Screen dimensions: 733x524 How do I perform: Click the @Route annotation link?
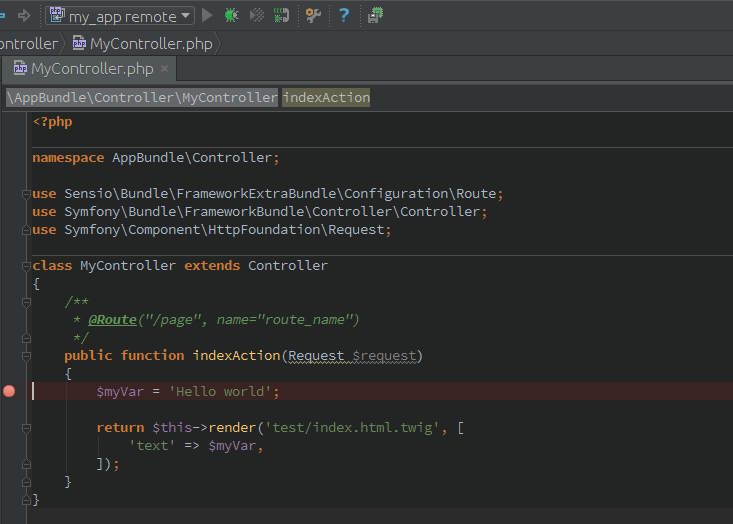[x=112, y=320]
